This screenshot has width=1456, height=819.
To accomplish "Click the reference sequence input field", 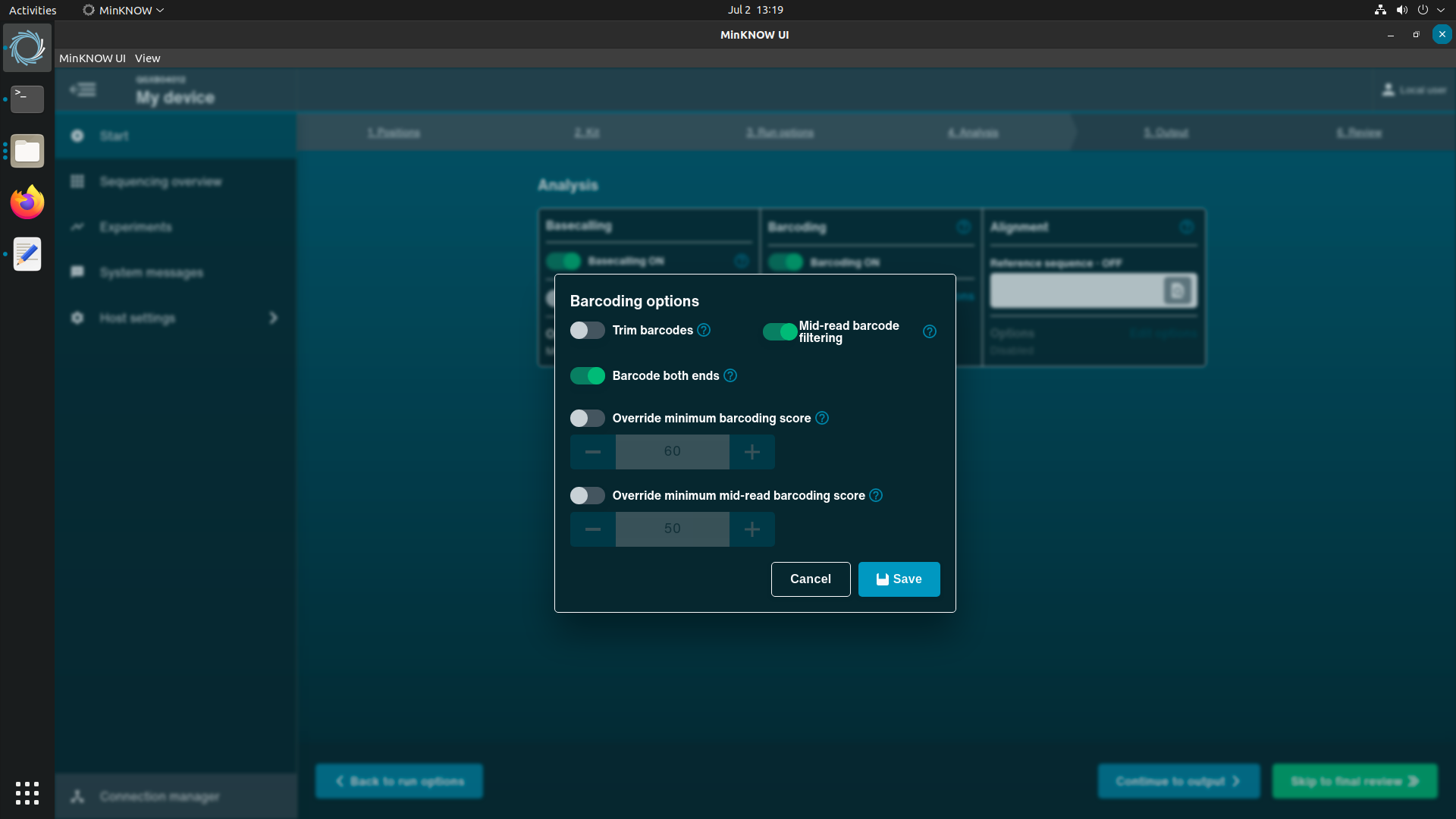I will click(1077, 291).
